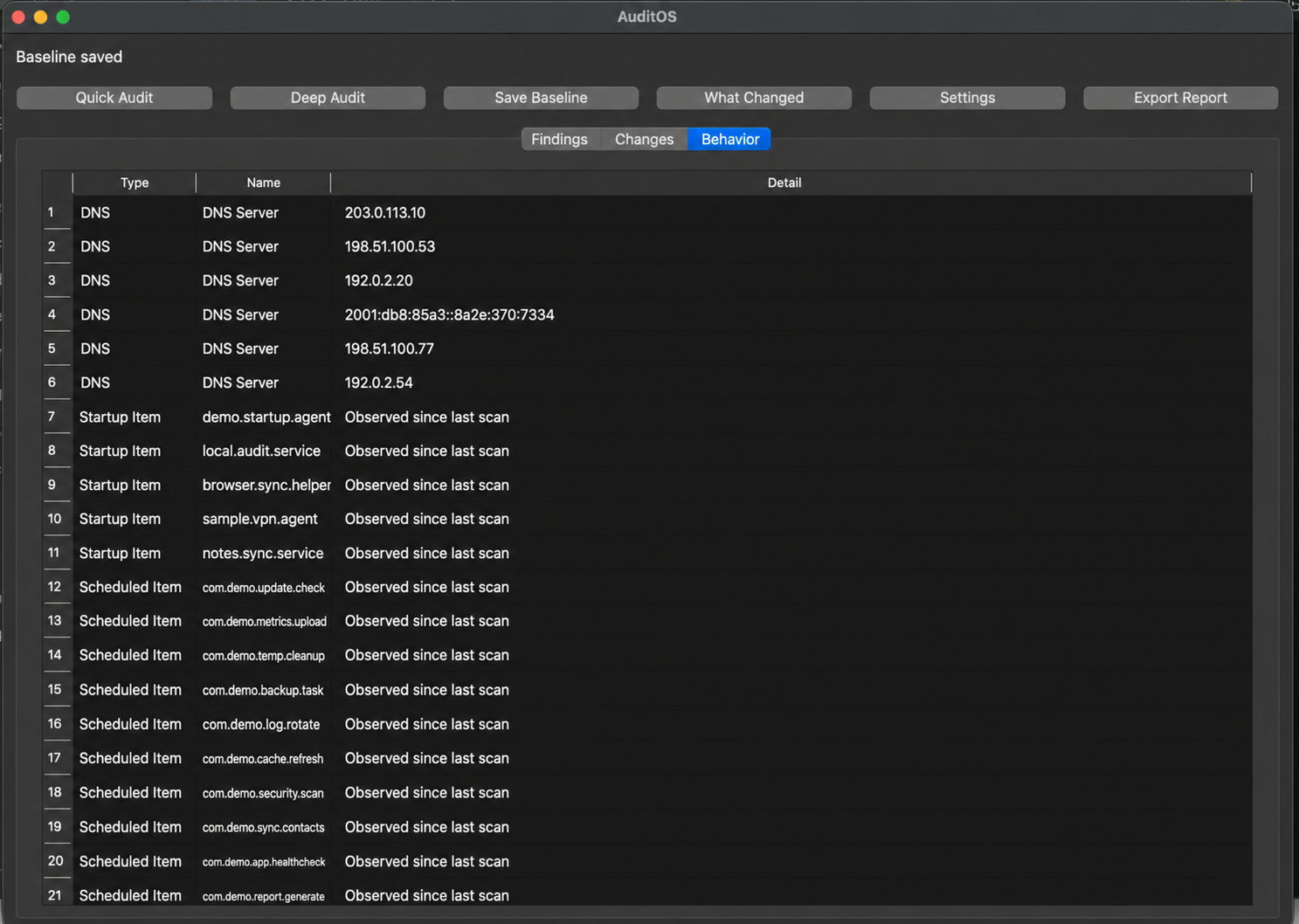Image resolution: width=1299 pixels, height=924 pixels.
Task: Select com.demo.temp.cleanup scheduled item
Action: (x=264, y=656)
